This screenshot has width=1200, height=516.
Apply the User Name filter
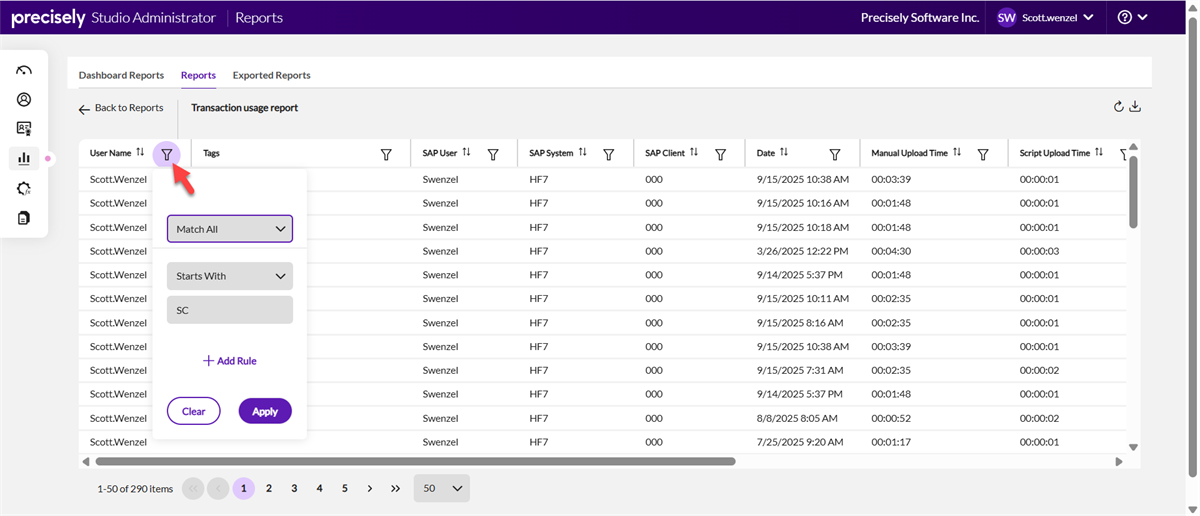pyautogui.click(x=265, y=411)
